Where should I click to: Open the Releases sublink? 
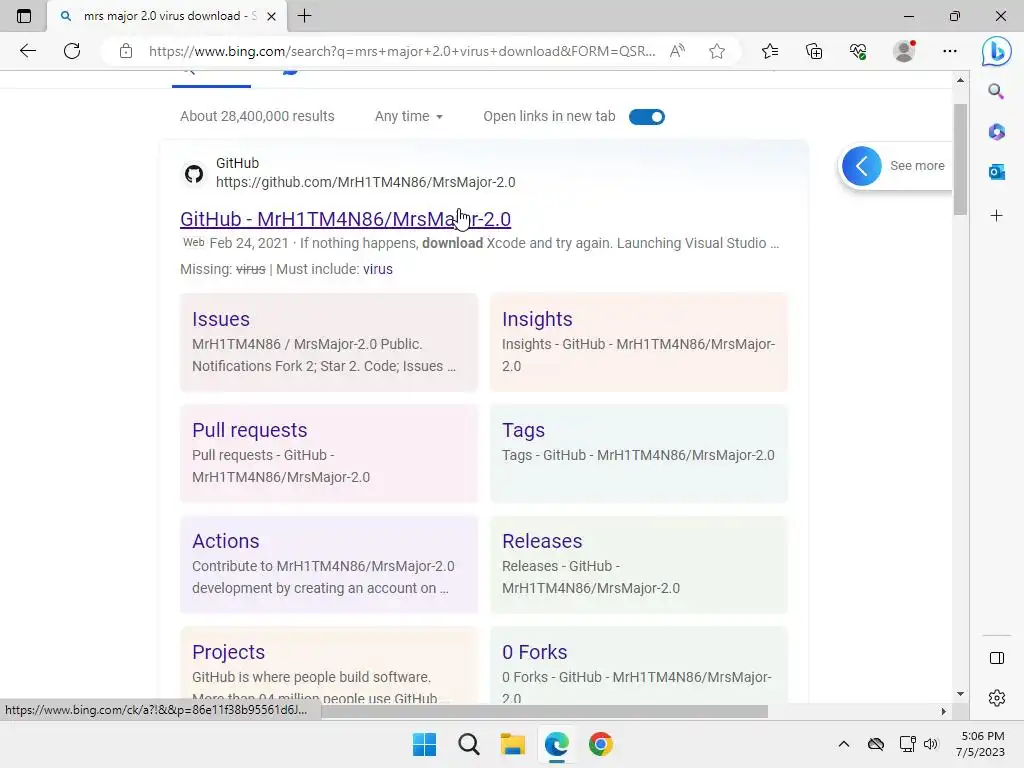542,541
